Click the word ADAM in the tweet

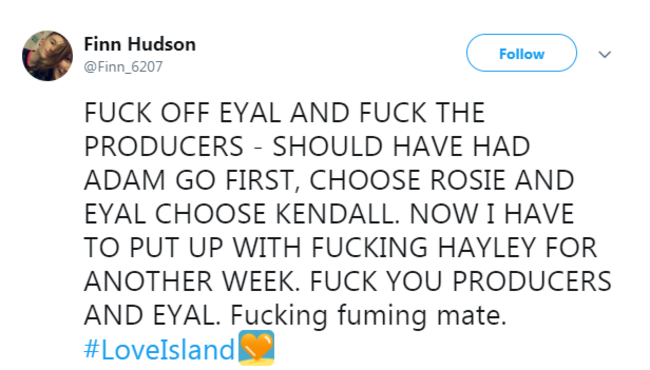[x=125, y=180]
